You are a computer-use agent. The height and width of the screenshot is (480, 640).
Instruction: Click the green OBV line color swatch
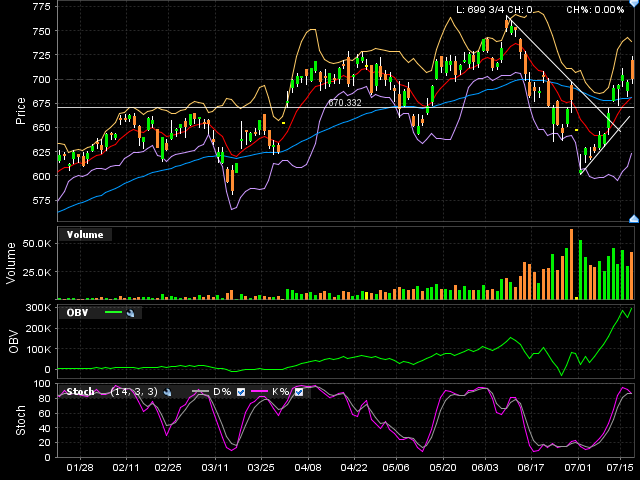(114, 313)
